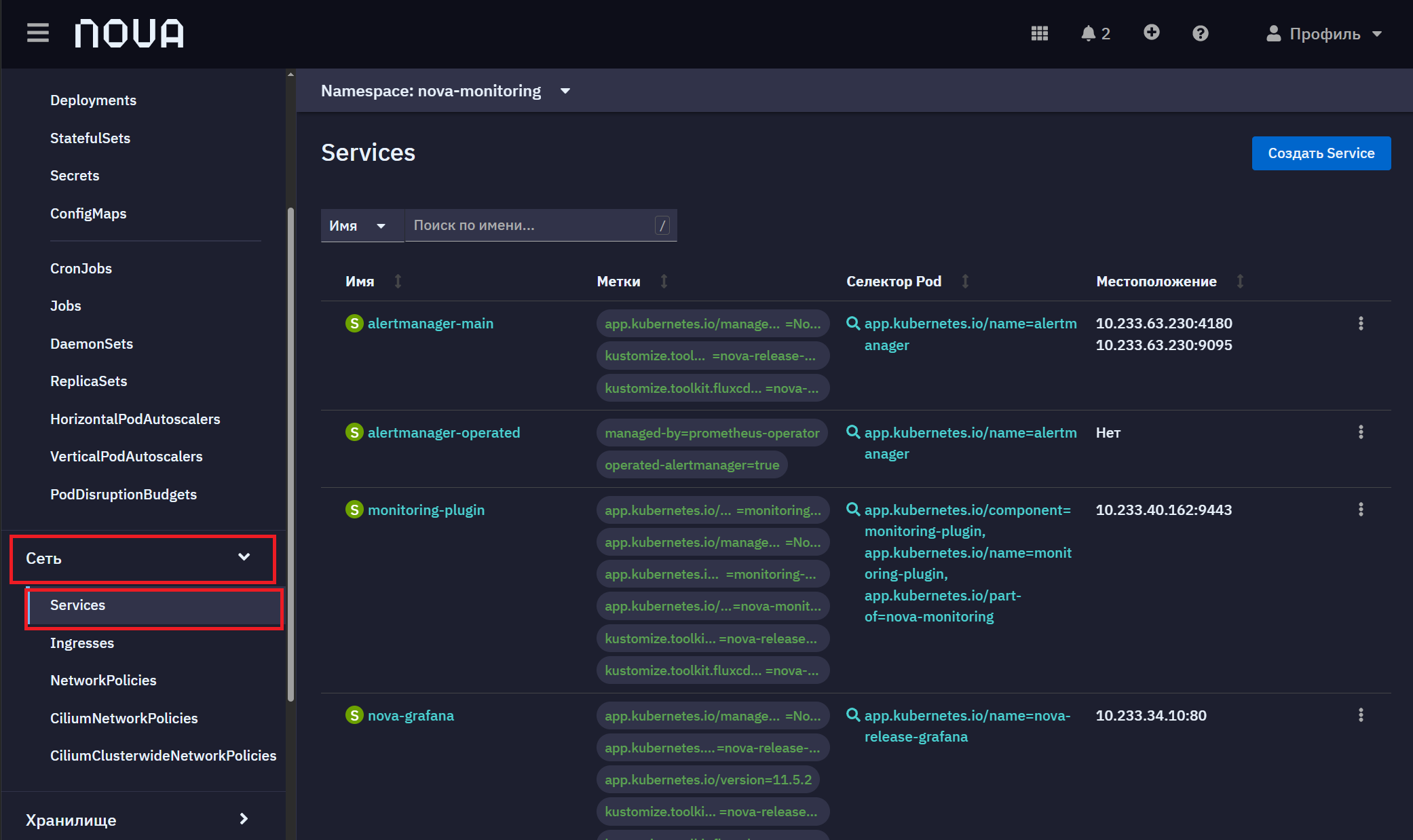1413x840 pixels.
Task: Click first kustomize.tool... label of alertmanager-main
Action: 713,356
